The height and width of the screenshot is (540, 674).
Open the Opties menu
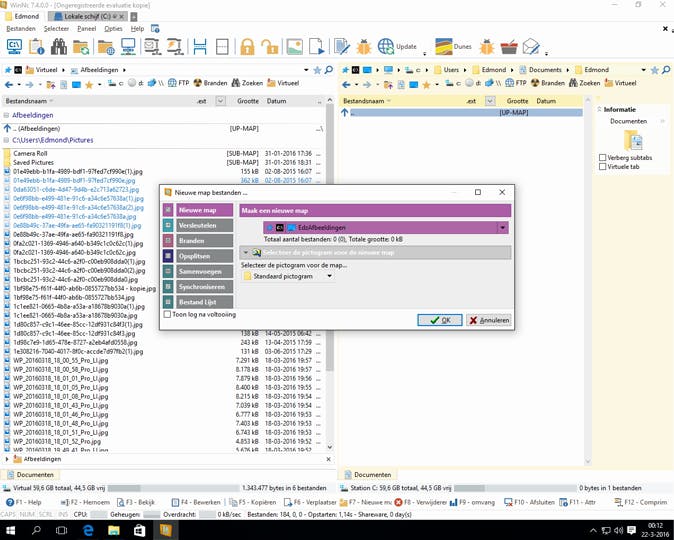[113, 29]
